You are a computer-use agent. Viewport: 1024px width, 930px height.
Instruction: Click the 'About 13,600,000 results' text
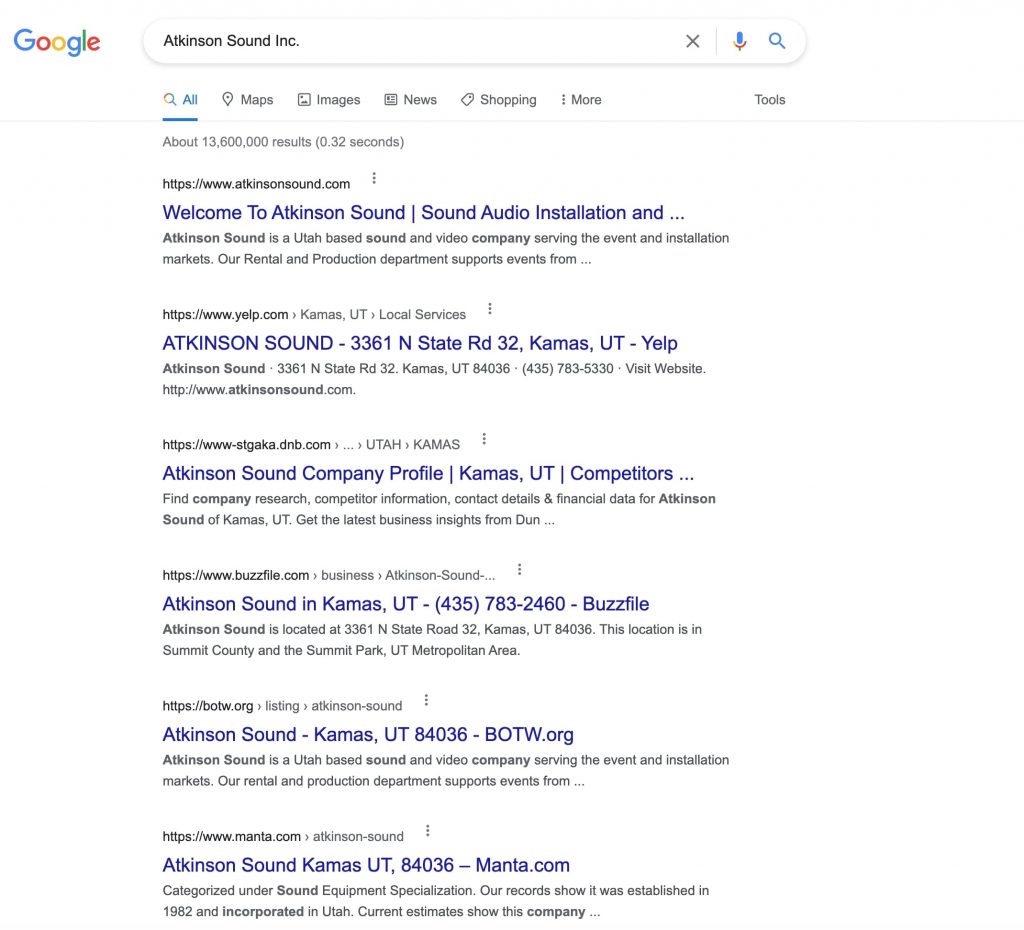click(283, 142)
